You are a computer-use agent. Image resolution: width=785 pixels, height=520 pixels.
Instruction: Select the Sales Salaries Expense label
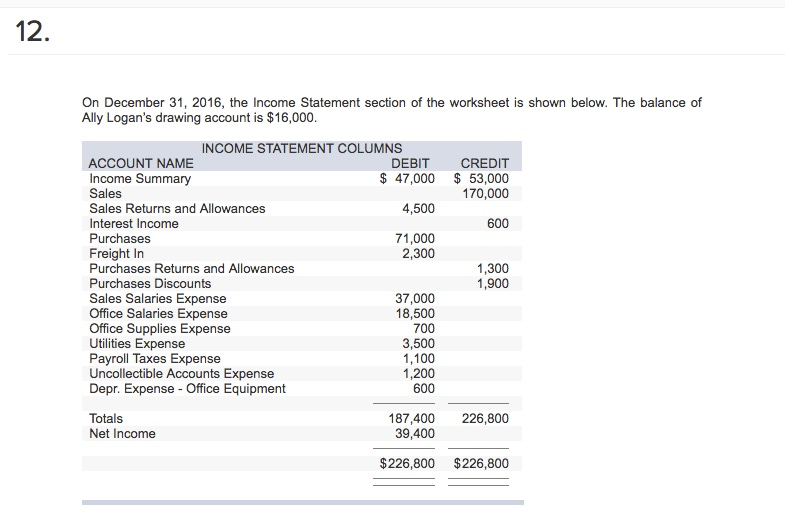point(158,299)
